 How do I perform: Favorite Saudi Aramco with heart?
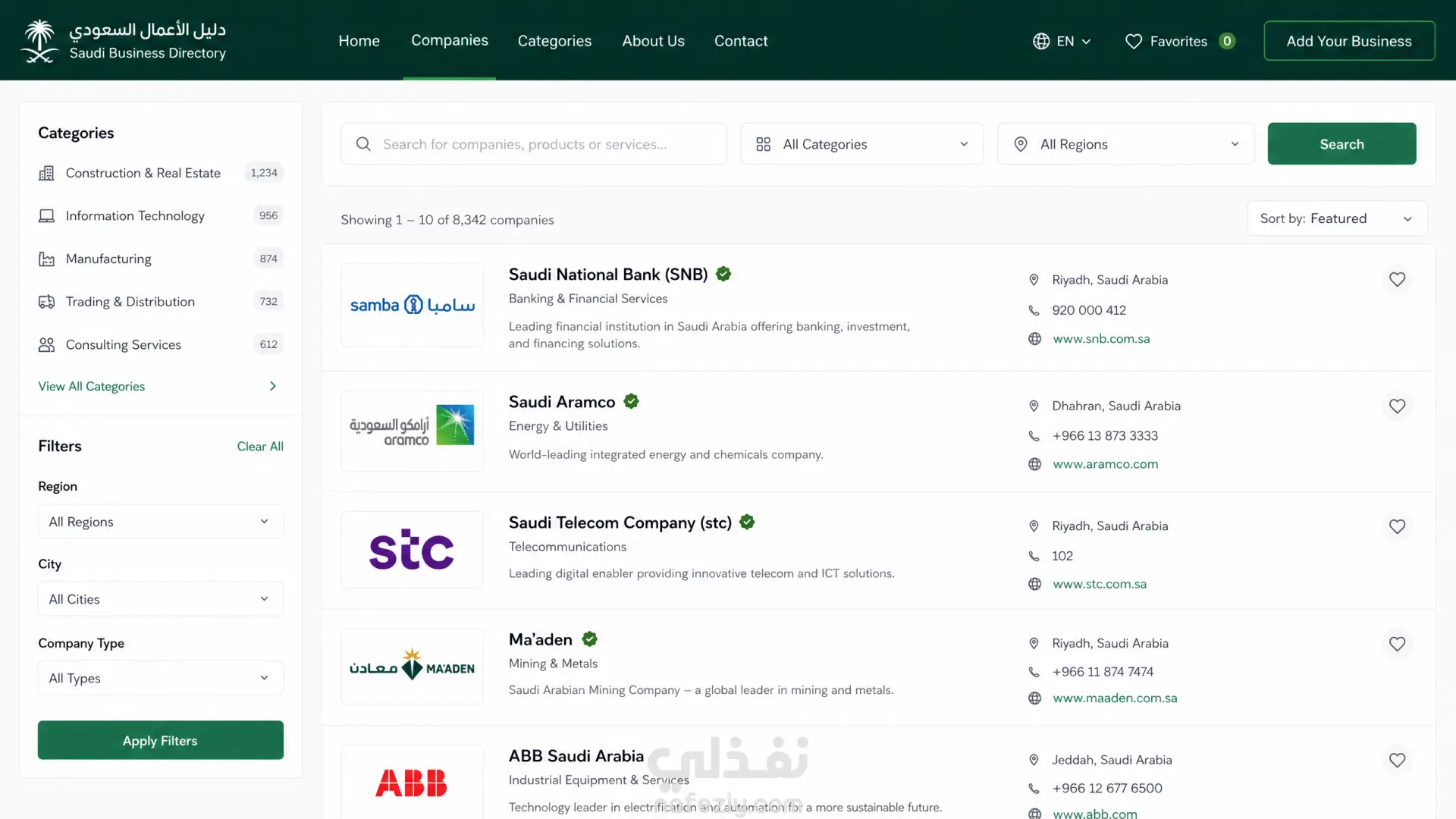pyautogui.click(x=1397, y=406)
